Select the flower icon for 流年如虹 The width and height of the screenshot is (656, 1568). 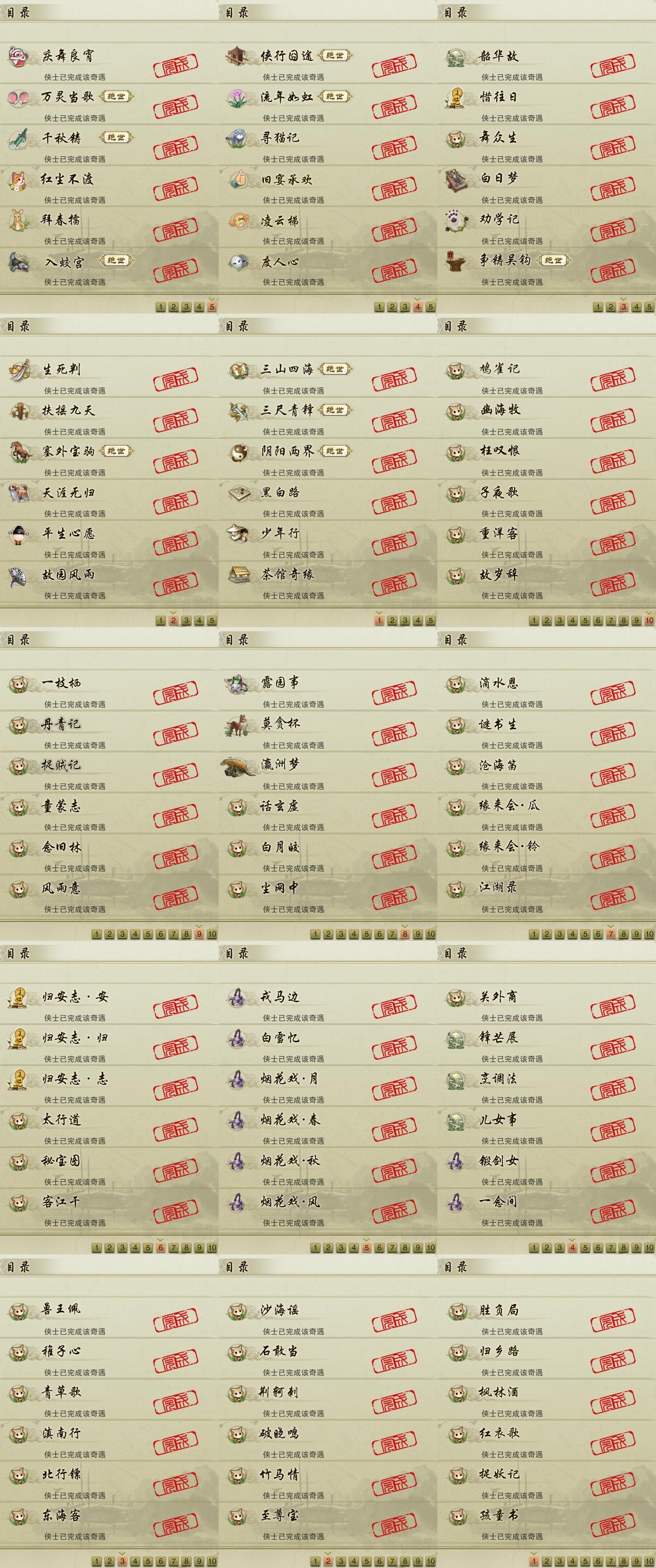[x=238, y=97]
